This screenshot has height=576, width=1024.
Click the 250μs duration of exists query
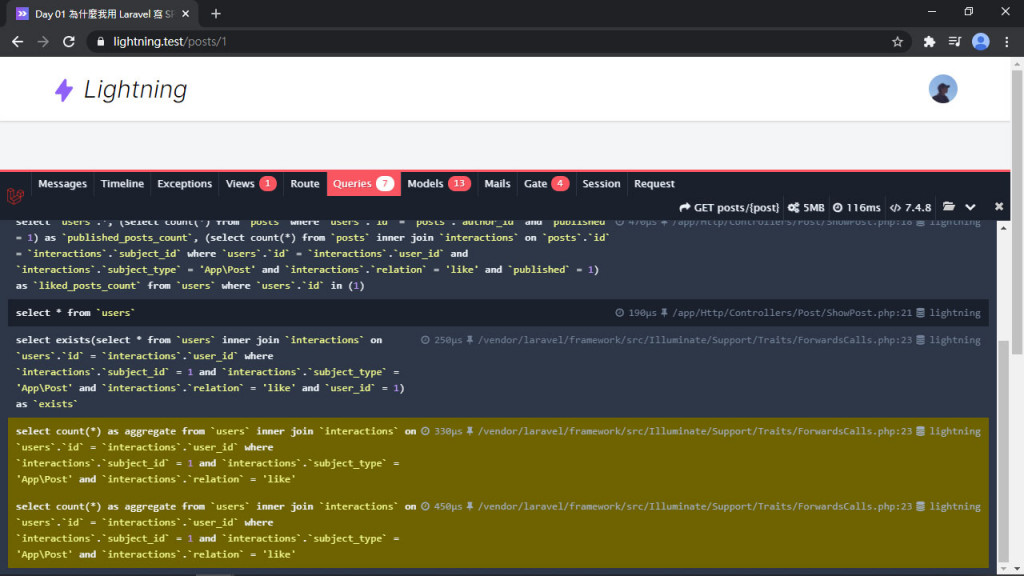pyautogui.click(x=447, y=340)
